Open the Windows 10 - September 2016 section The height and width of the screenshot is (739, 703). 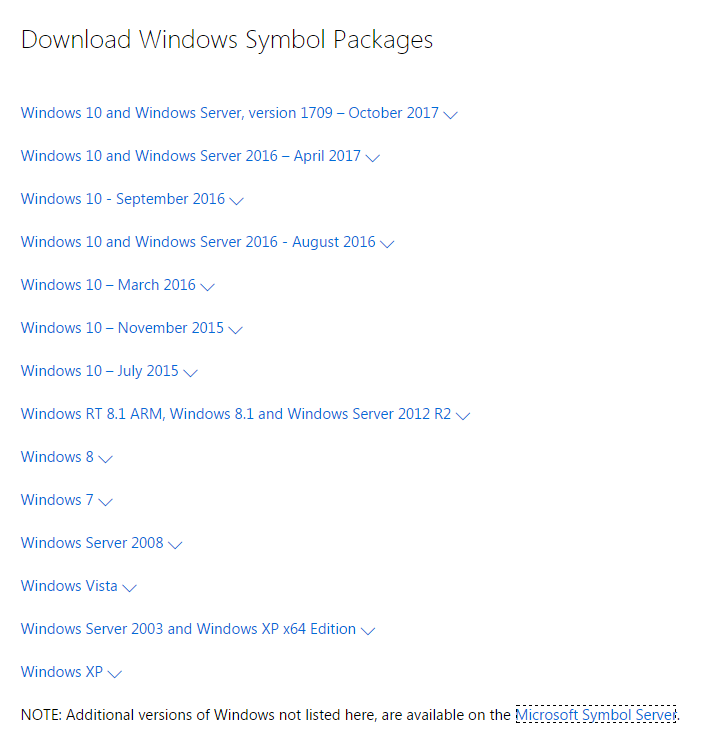click(x=132, y=199)
